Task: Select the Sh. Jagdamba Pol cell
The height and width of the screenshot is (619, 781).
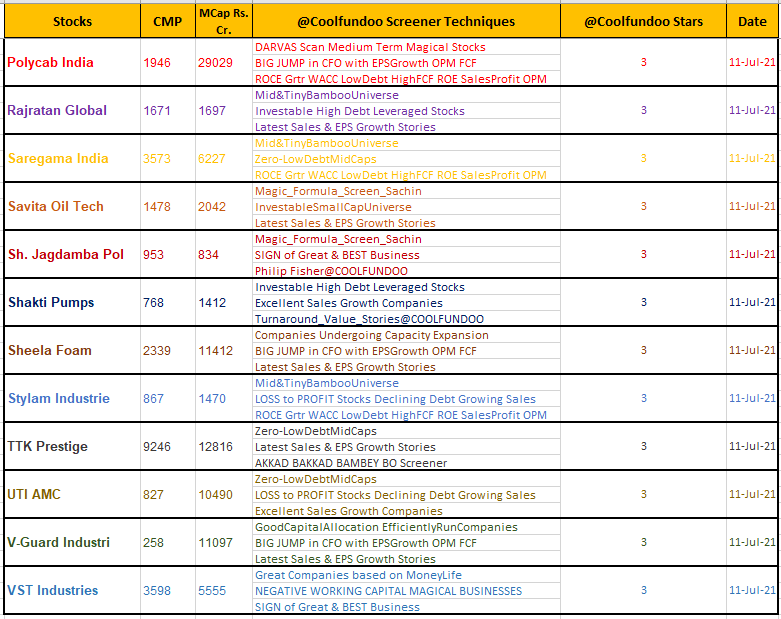Action: click(x=72, y=254)
